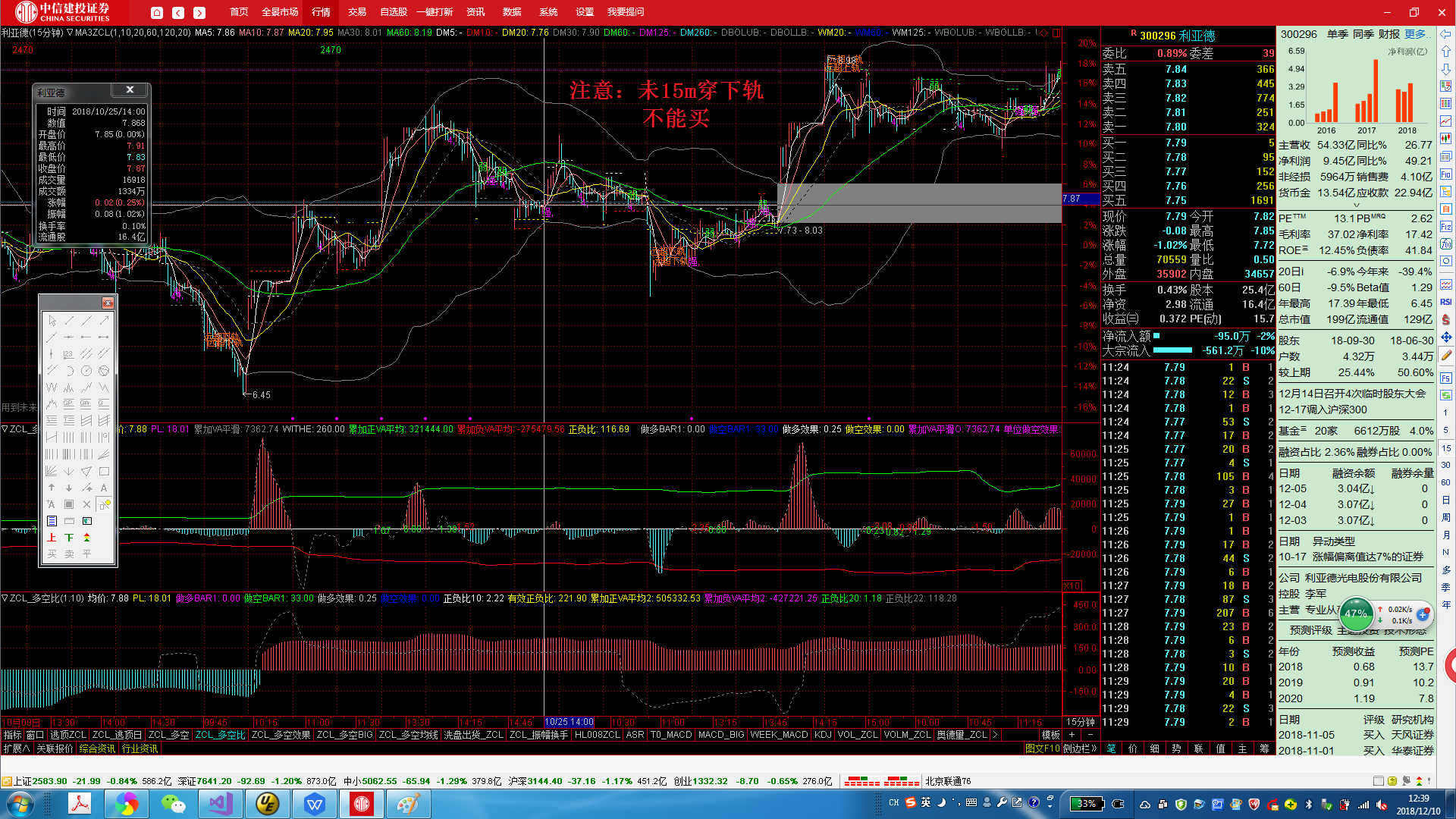Select the text annotation A tool
Screen dimensions: 1456x819
tap(103, 488)
